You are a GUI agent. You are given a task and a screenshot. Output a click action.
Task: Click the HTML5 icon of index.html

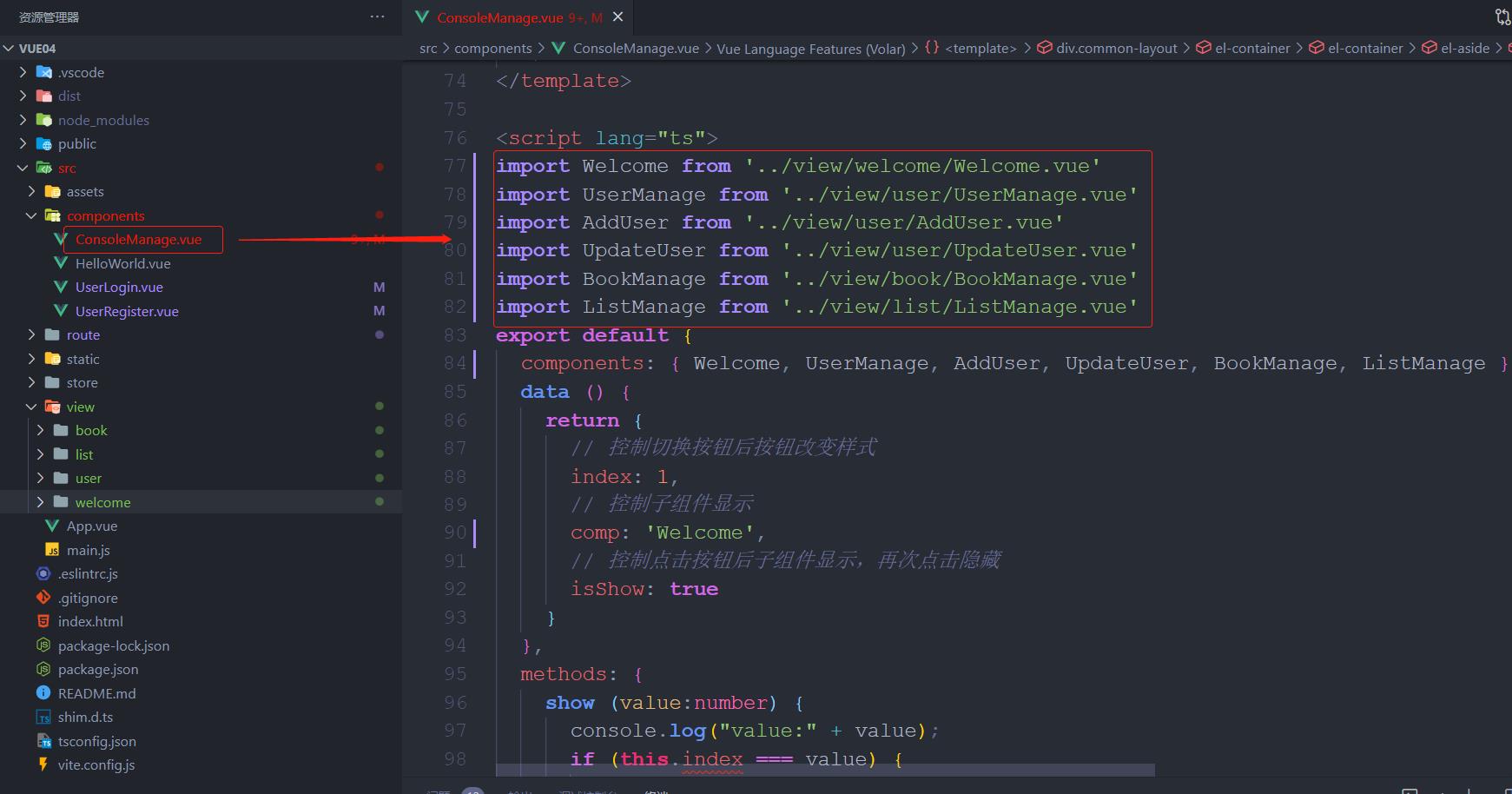coord(43,621)
